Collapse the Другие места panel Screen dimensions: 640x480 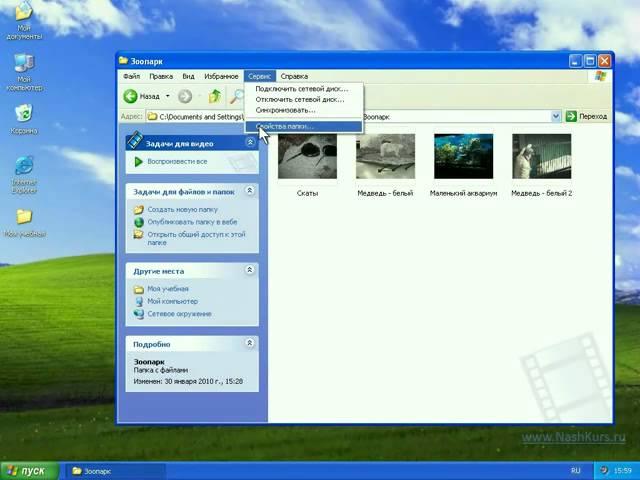[250, 270]
